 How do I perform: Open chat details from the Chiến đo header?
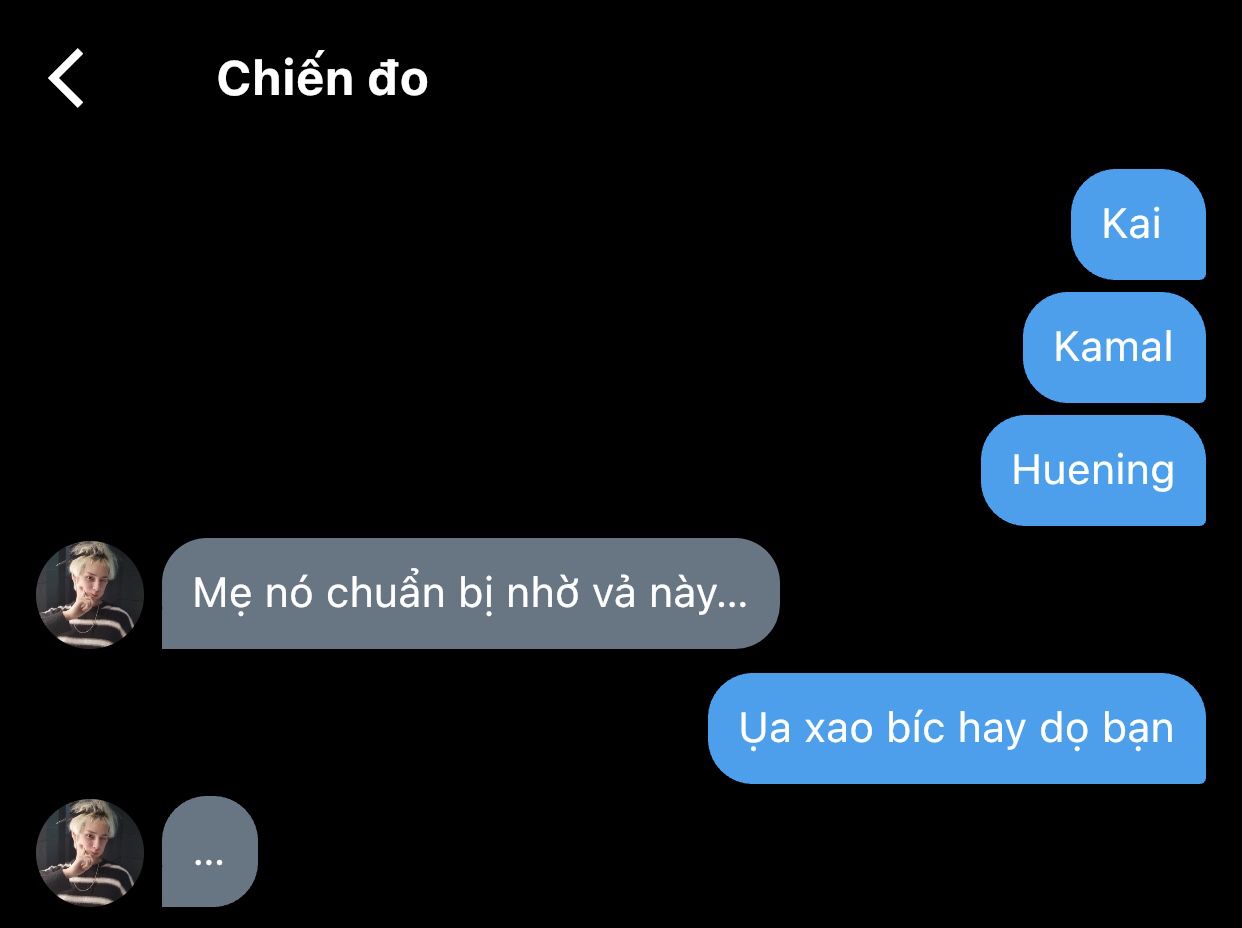click(x=322, y=78)
